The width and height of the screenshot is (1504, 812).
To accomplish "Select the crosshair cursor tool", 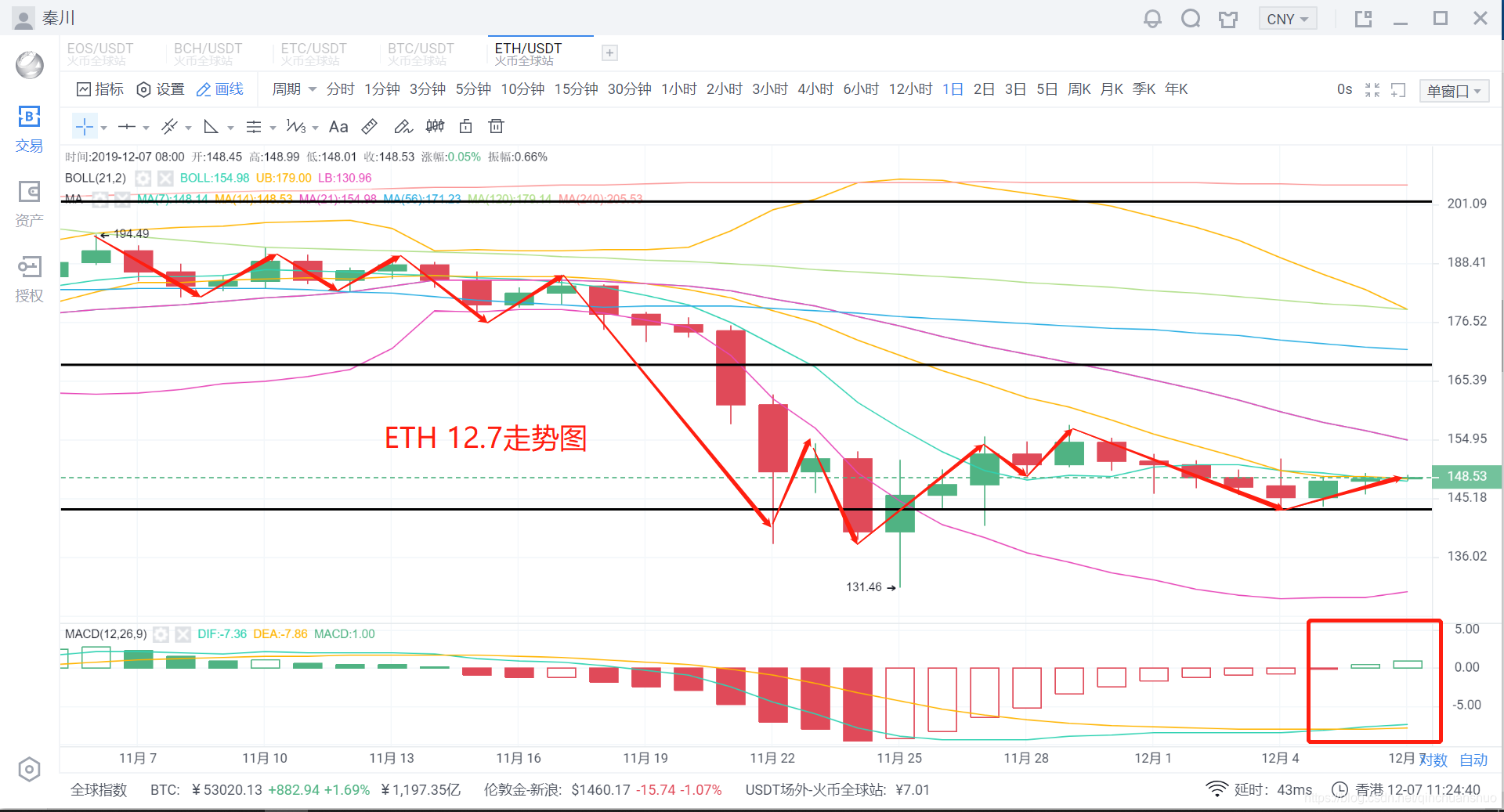I will tap(85, 127).
